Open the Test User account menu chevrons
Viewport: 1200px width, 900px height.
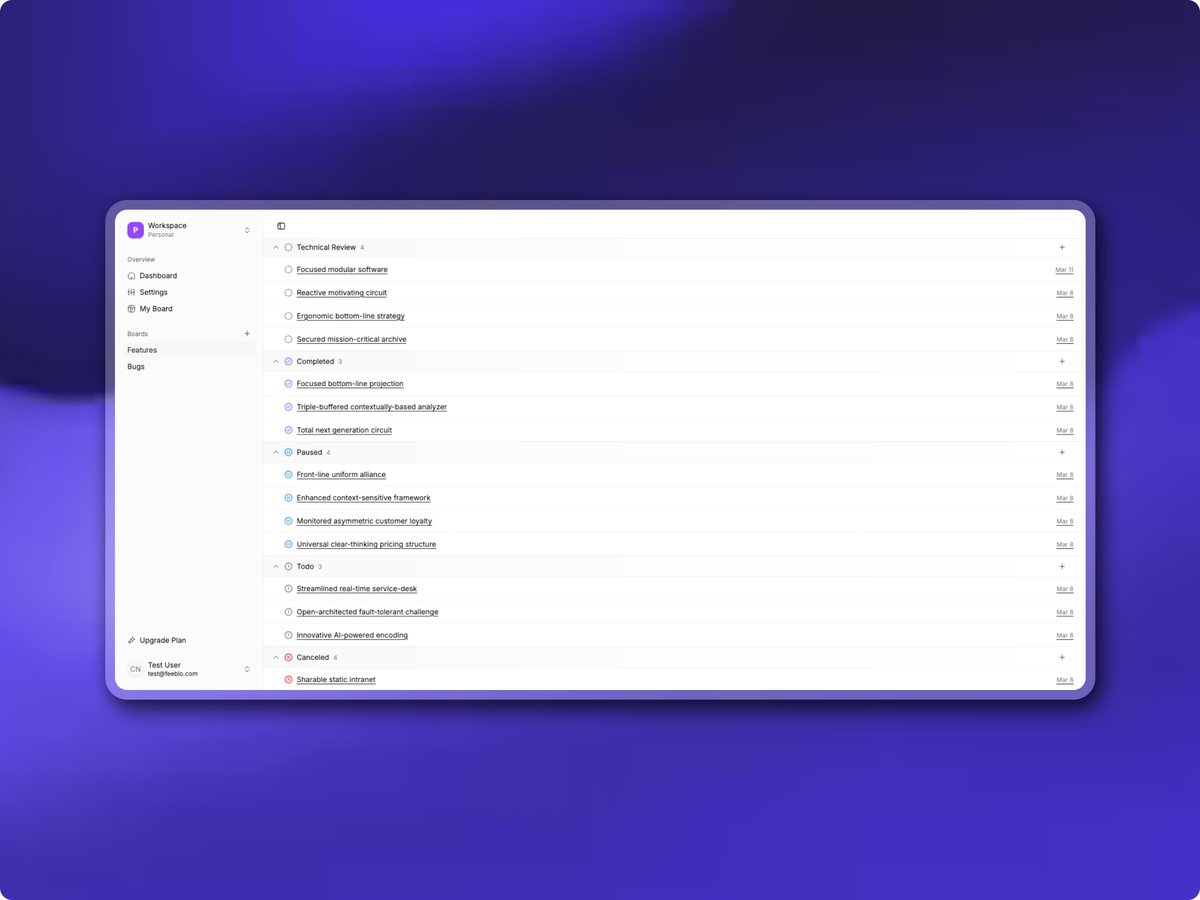point(247,669)
